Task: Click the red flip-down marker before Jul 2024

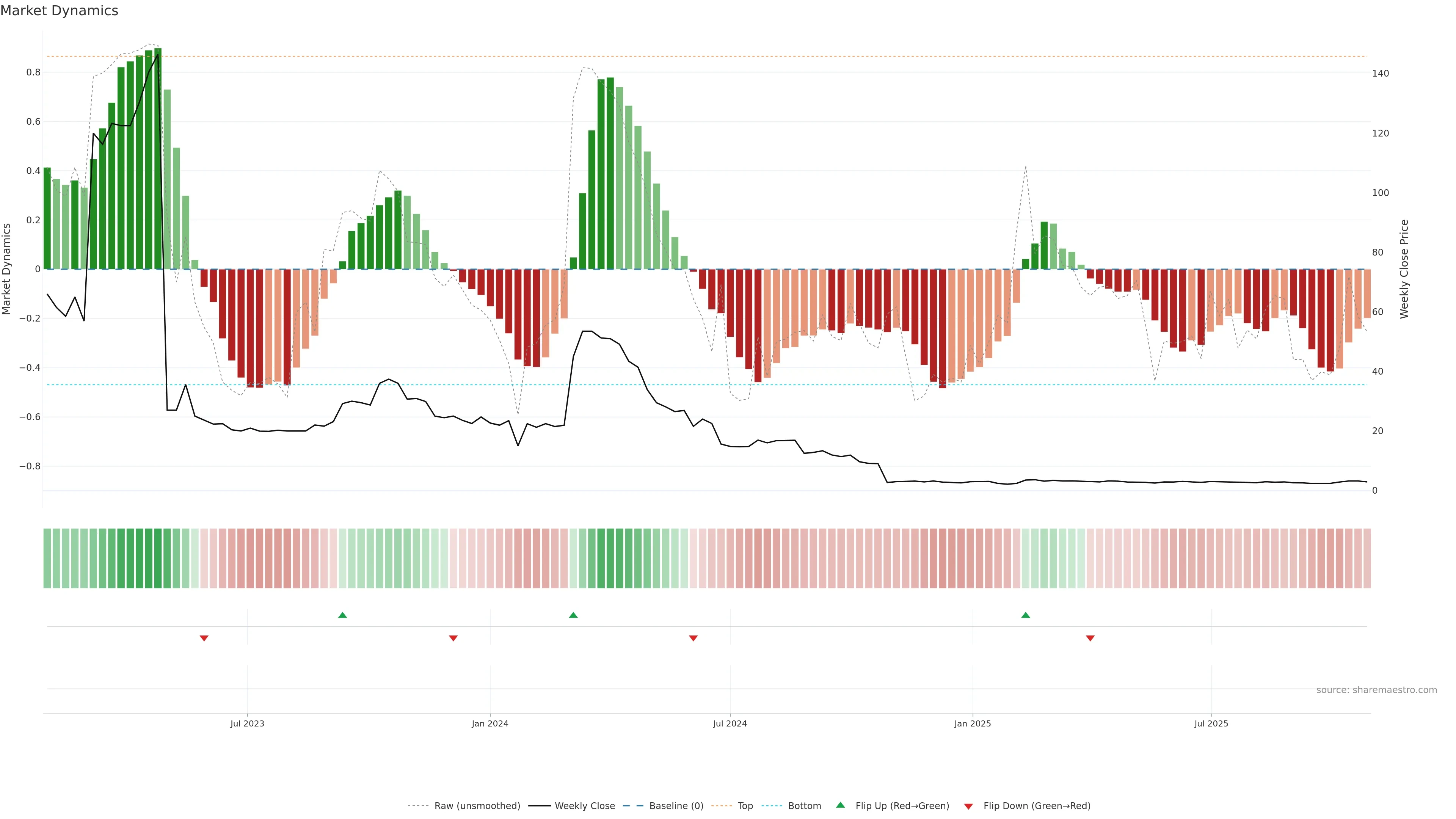Action: point(693,638)
